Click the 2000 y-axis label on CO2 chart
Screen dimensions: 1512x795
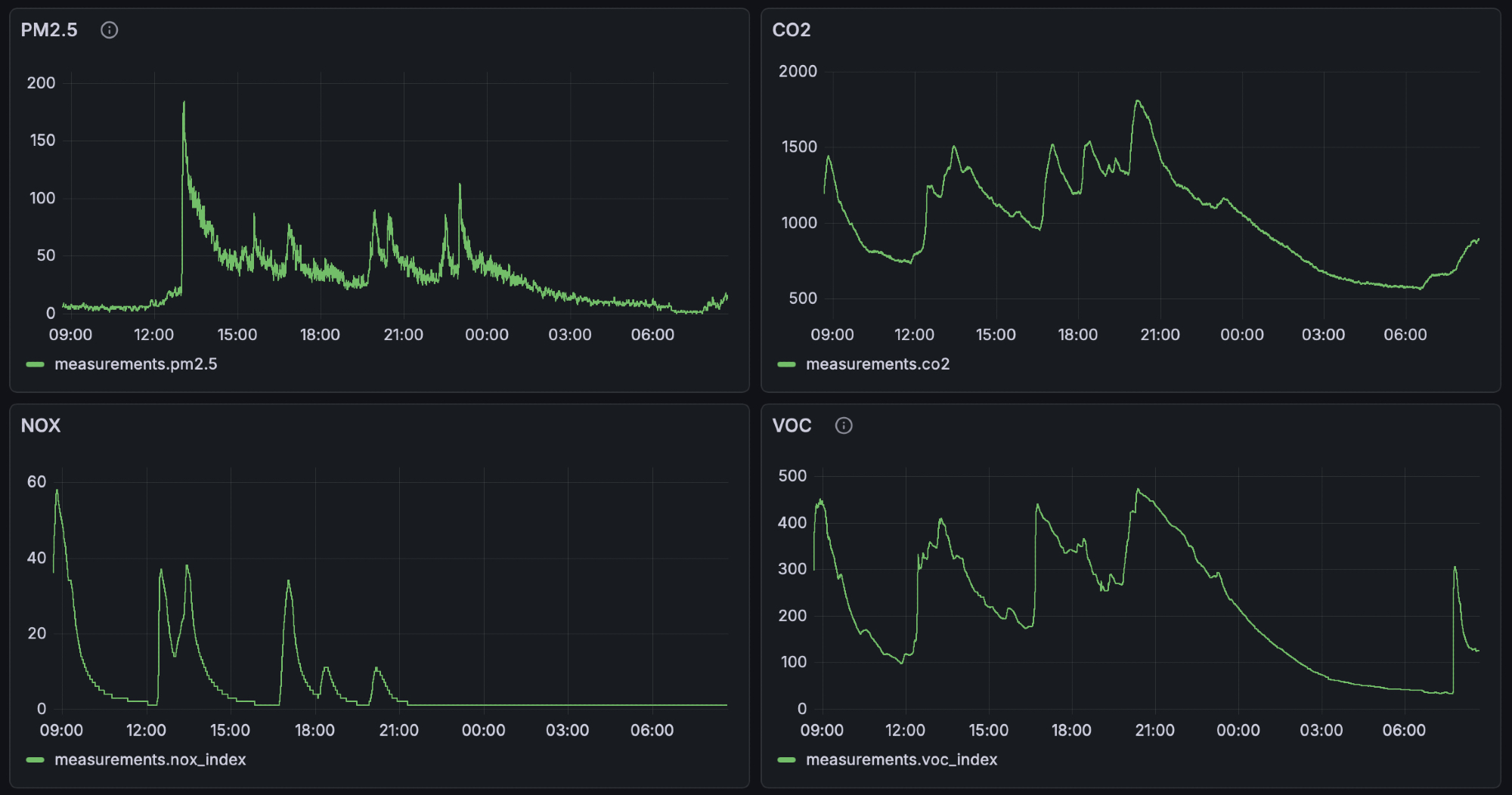[x=798, y=72]
